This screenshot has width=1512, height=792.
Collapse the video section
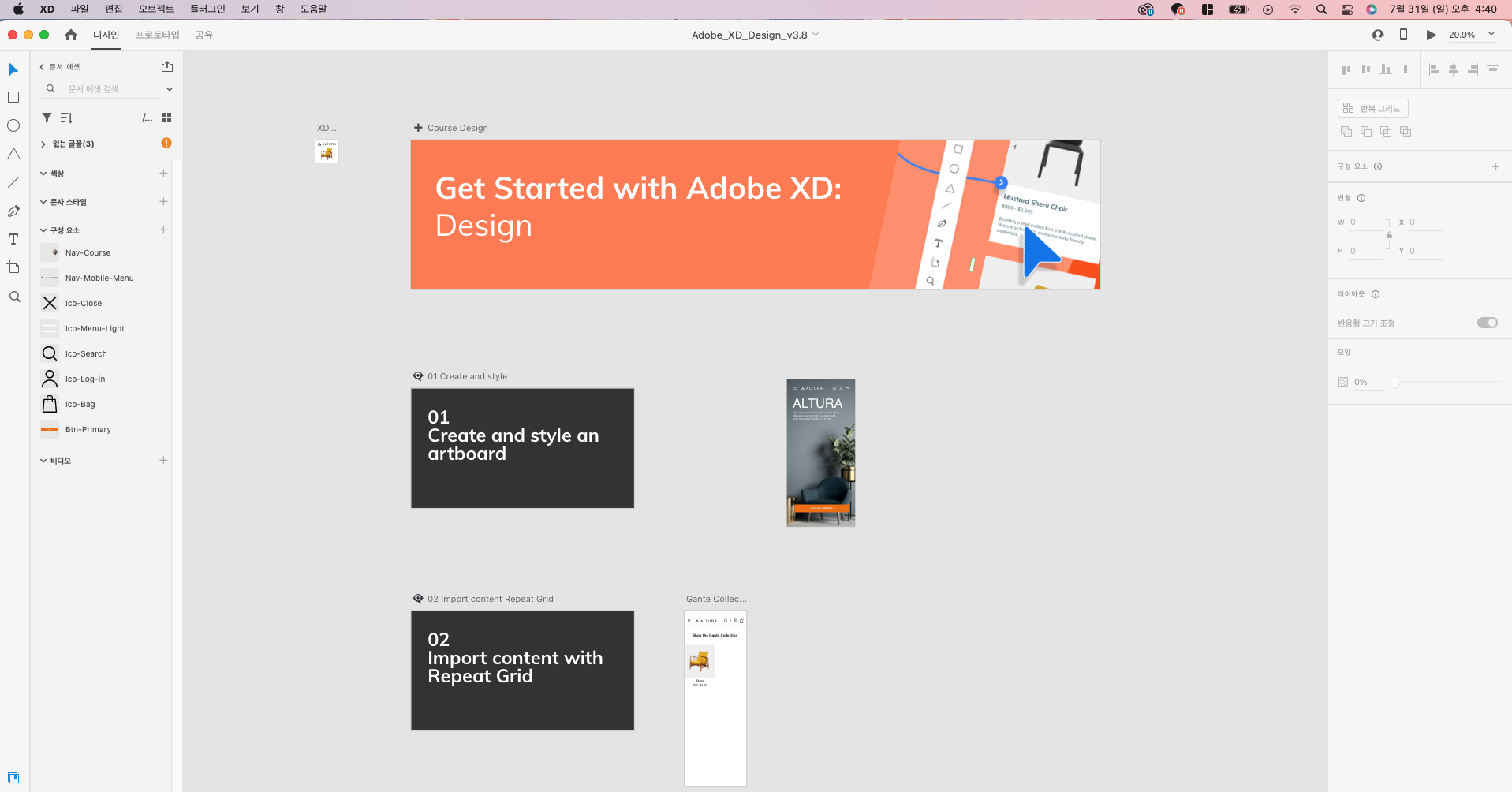tap(43, 461)
